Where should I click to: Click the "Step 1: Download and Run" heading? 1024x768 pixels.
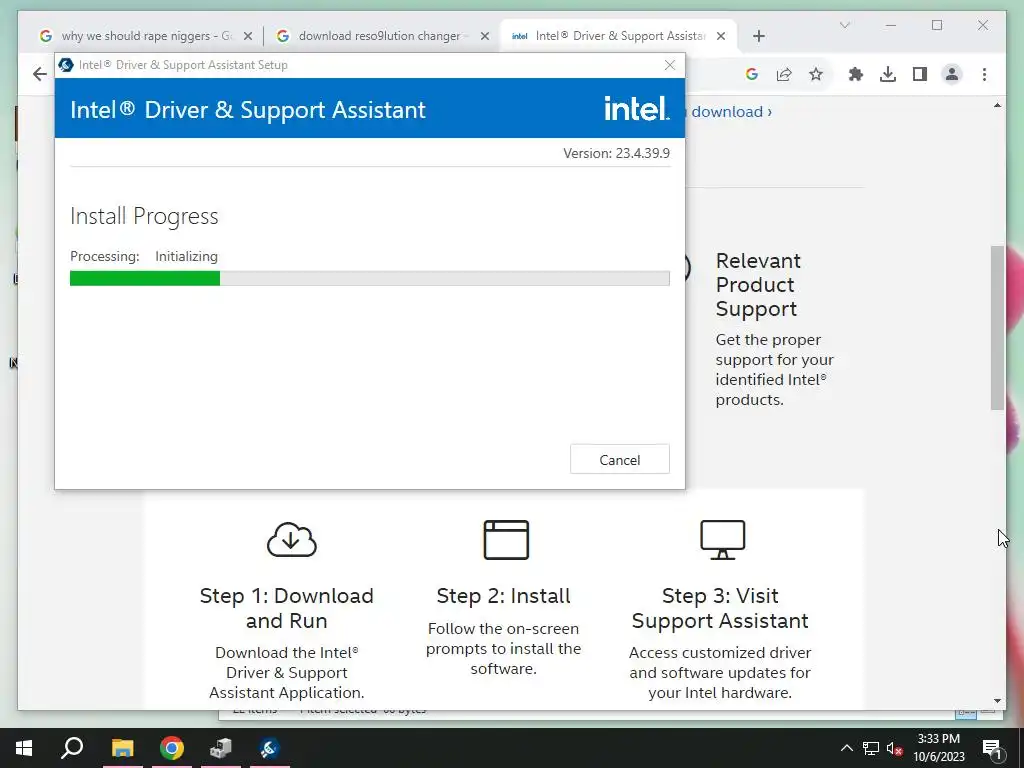[x=287, y=608]
